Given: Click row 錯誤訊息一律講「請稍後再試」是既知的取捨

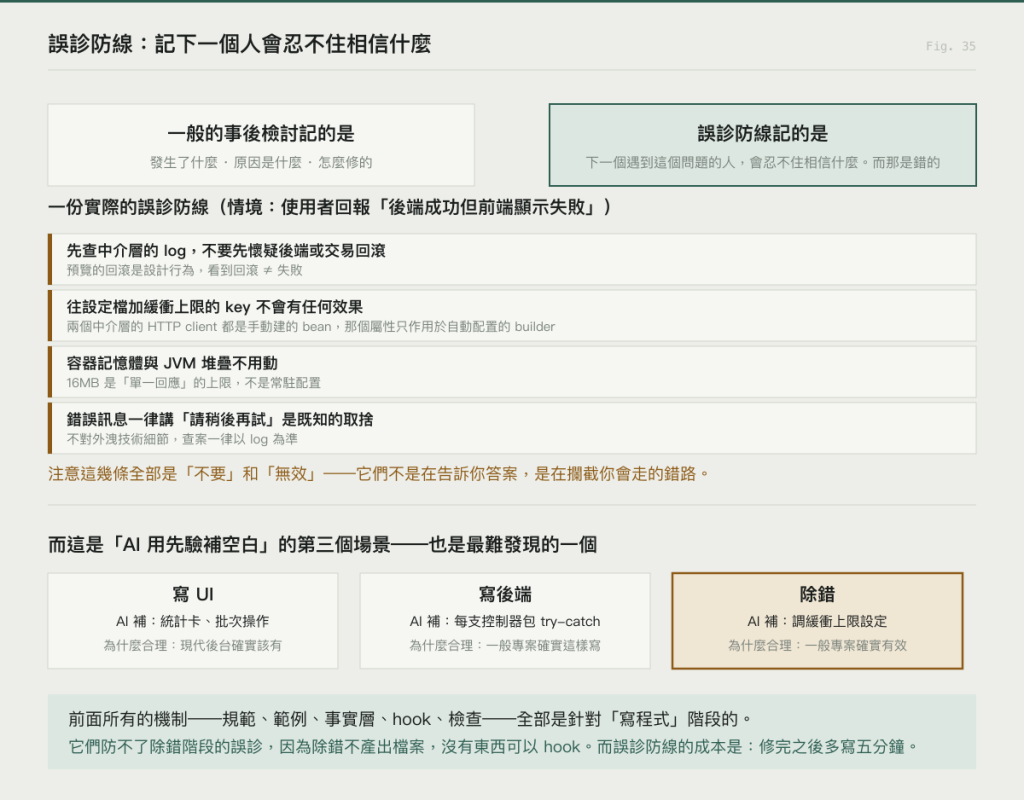Looking at the screenshot, I should click(512, 428).
